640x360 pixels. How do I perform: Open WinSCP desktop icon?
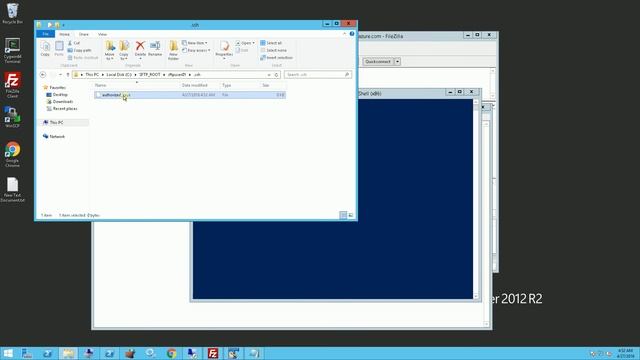coord(12,117)
